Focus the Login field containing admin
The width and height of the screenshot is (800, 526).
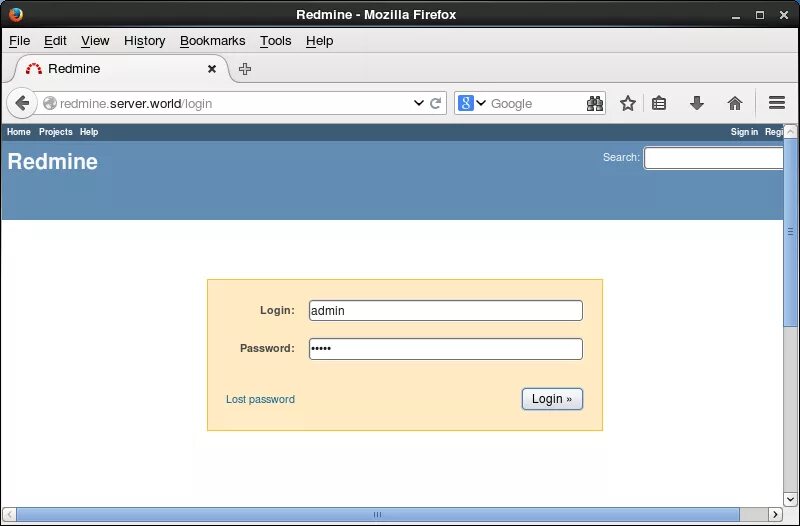(445, 311)
